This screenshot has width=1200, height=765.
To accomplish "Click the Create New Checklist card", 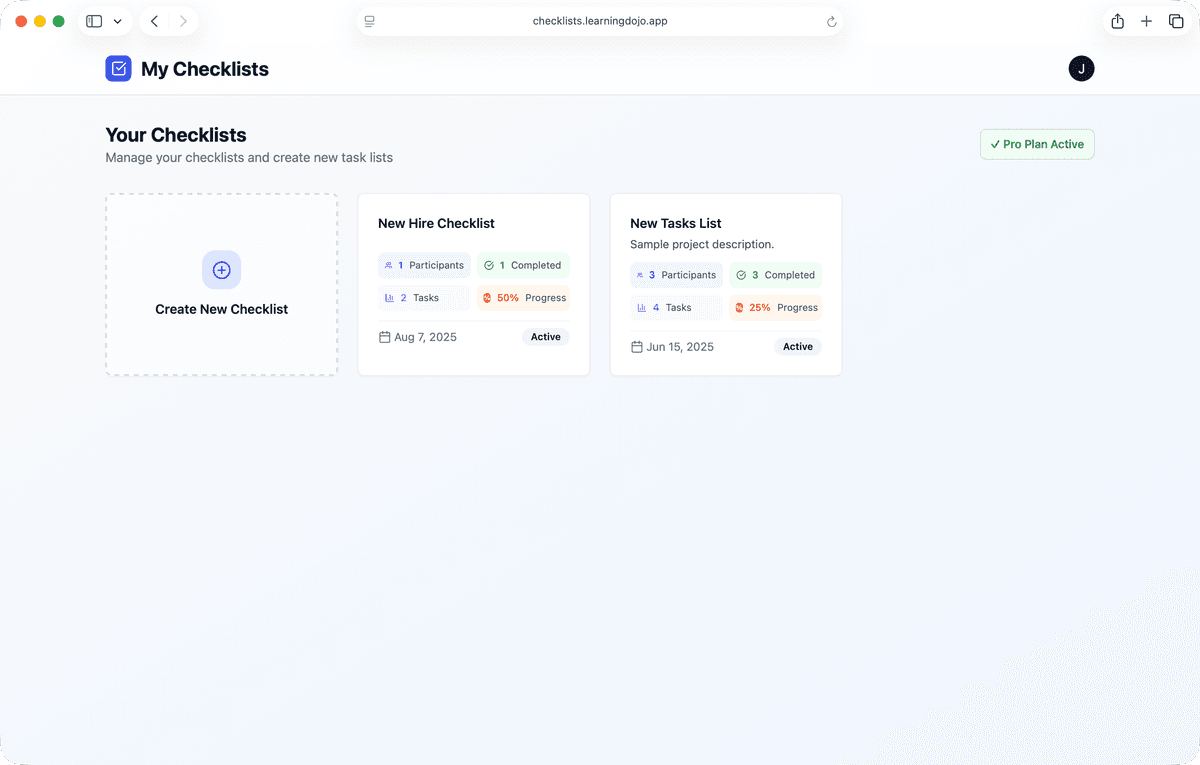I will 222,285.
